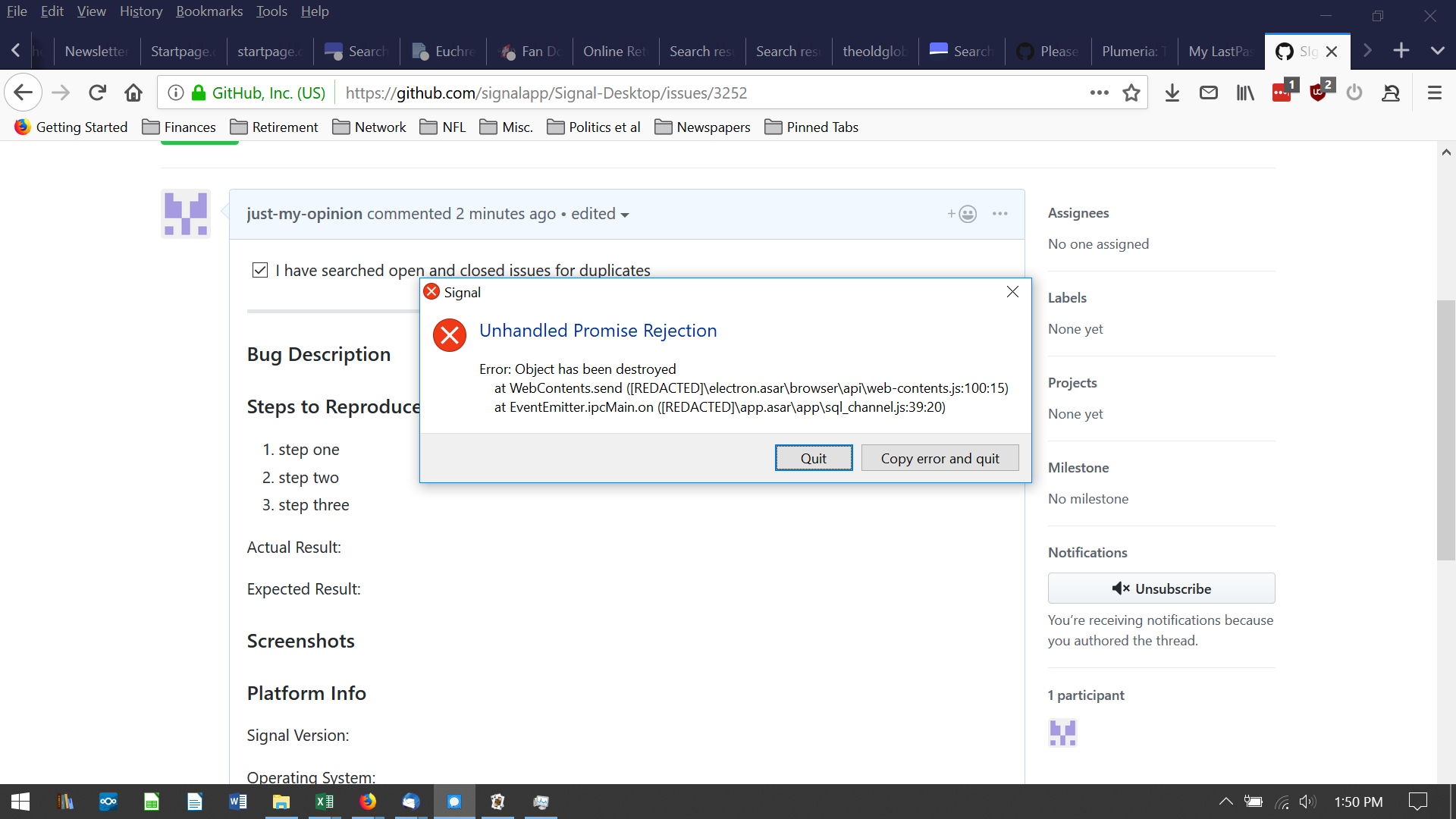Click Quit in the Signal error dialog
1456x819 pixels.
[814, 458]
